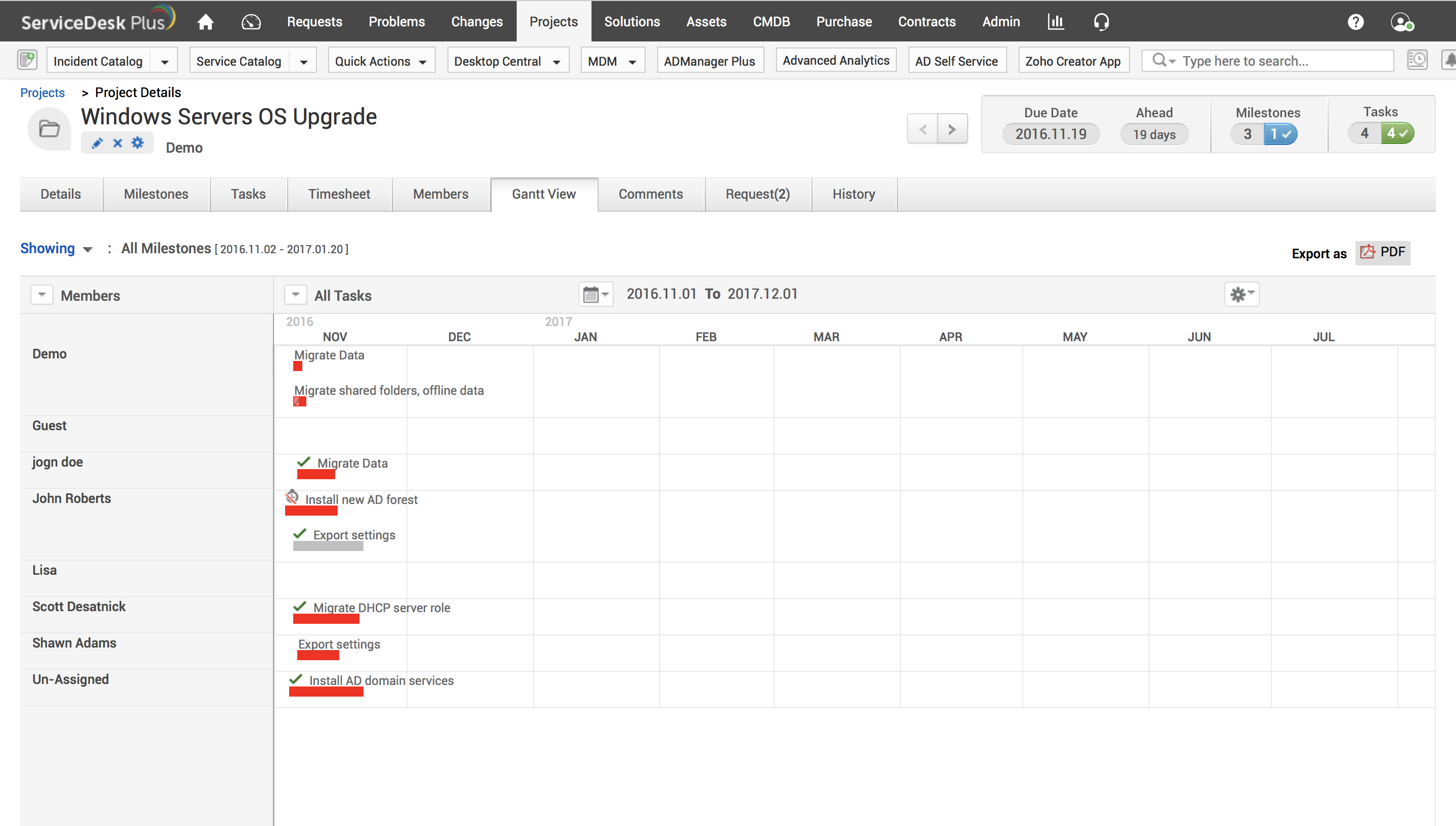This screenshot has height=826, width=1456.
Task: Open the Gantt settings gear menu
Action: (x=1241, y=294)
